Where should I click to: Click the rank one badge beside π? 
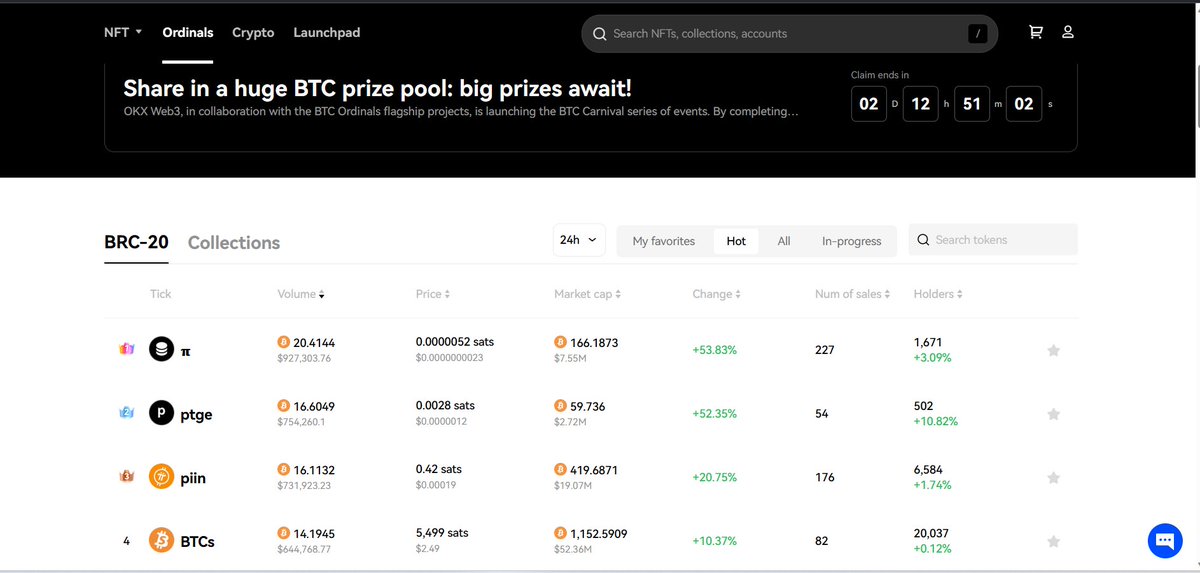tap(126, 349)
